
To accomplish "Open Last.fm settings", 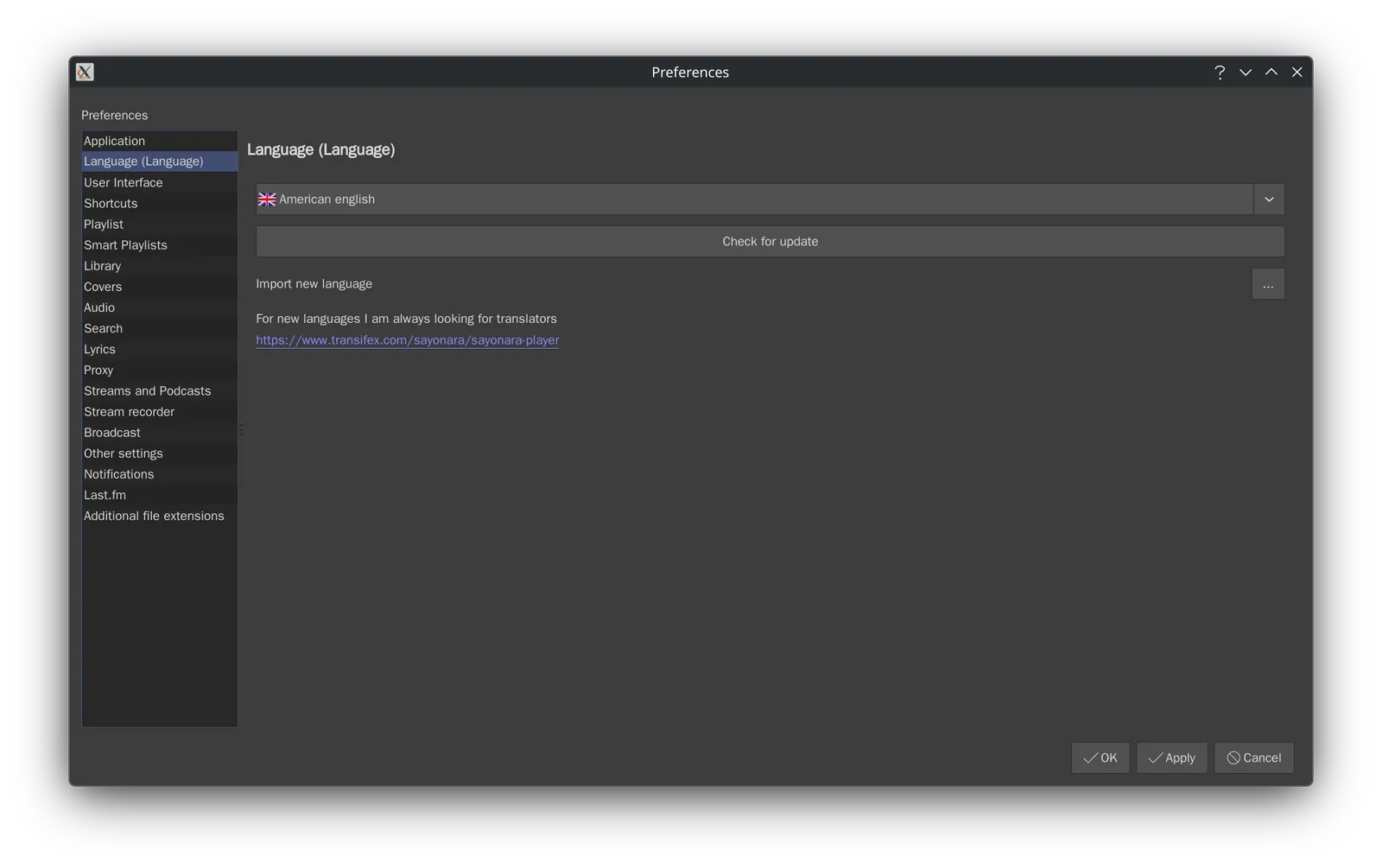I will click(160, 495).
